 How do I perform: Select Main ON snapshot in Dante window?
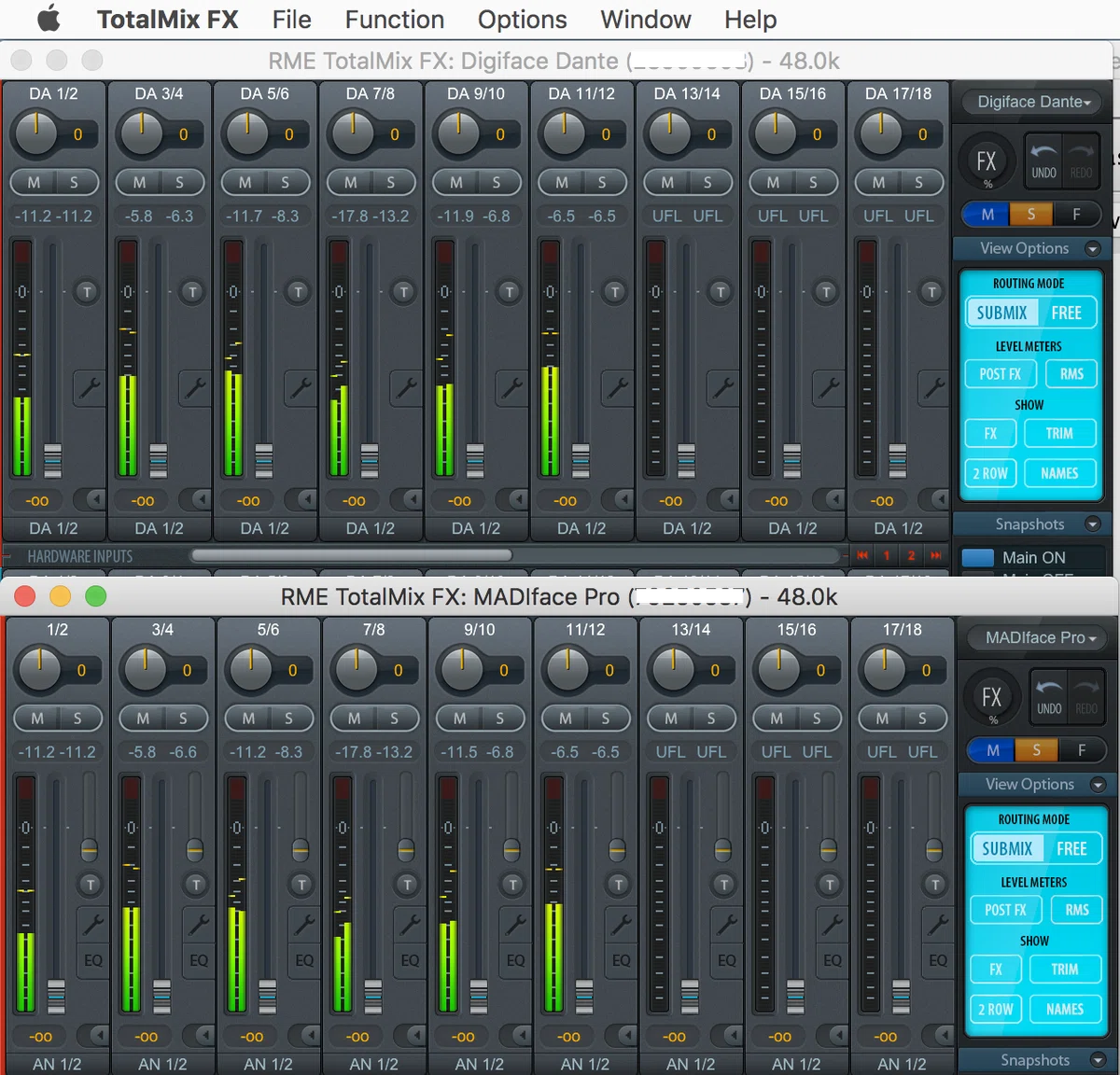tap(1034, 558)
